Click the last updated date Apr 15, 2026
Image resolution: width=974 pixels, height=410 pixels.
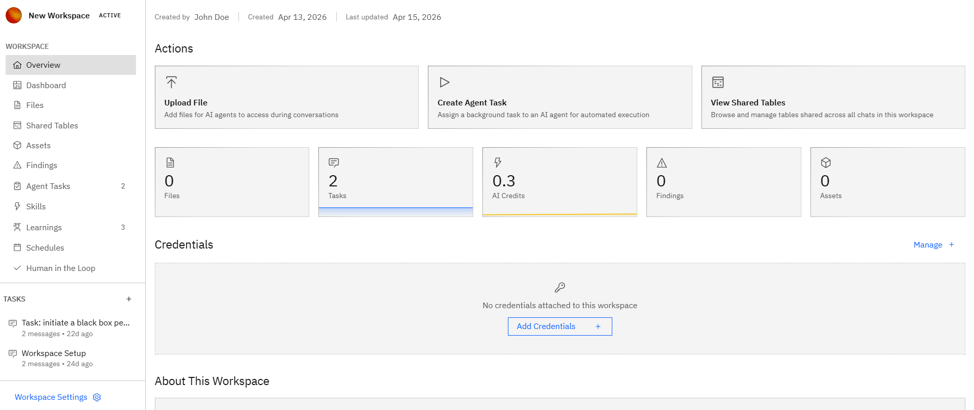417,17
